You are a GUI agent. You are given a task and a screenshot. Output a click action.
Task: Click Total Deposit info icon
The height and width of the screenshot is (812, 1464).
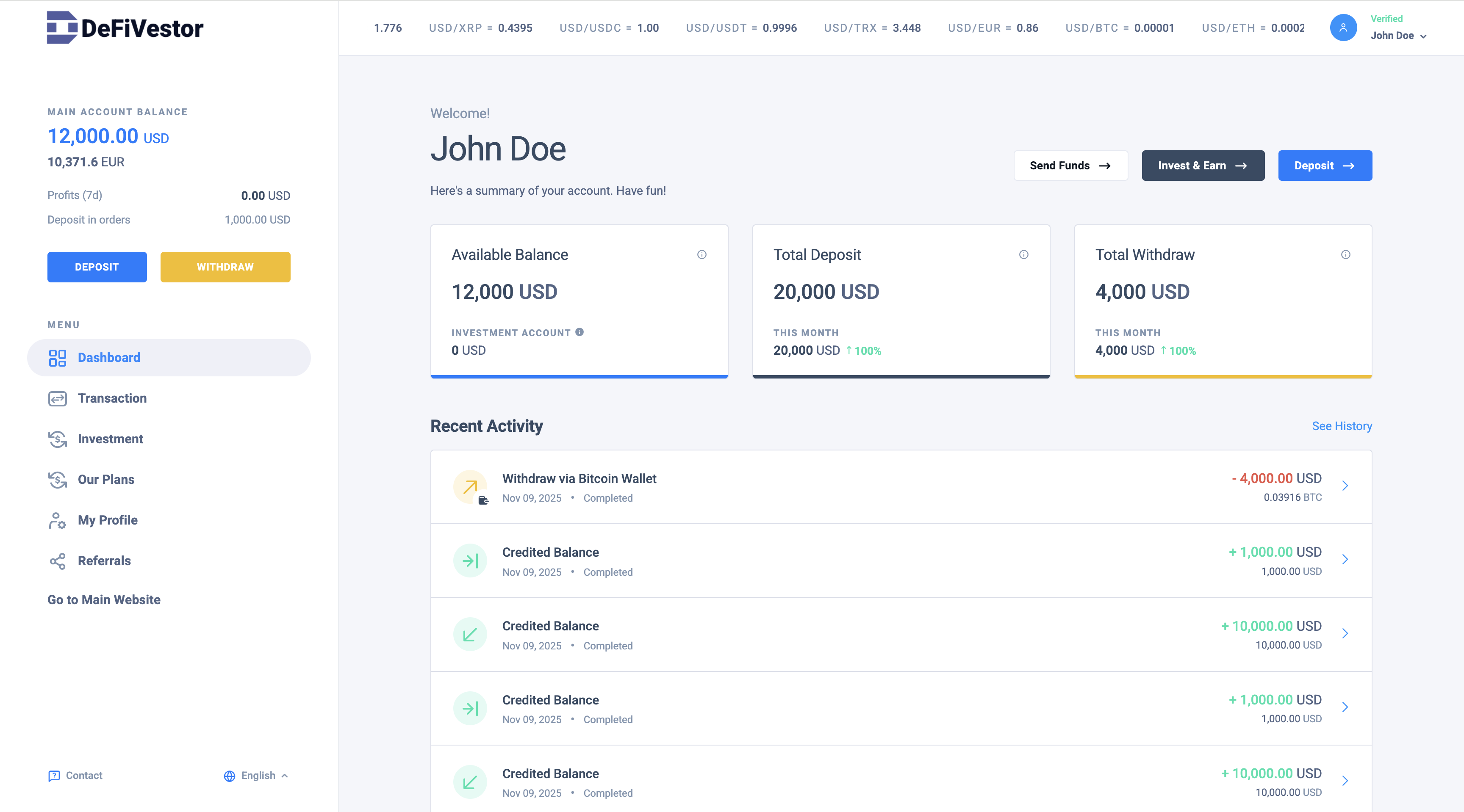1023,254
